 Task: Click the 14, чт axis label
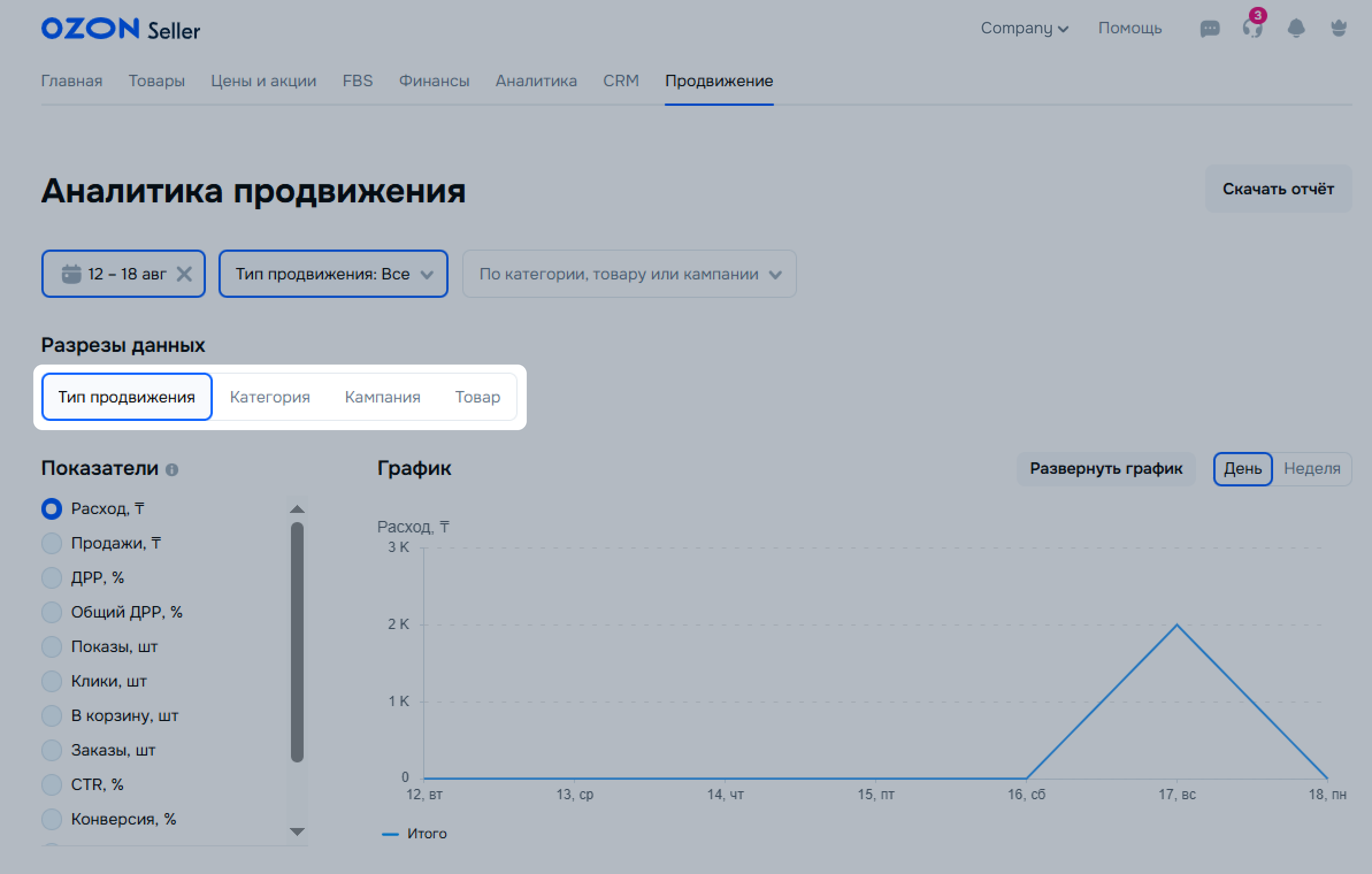(725, 795)
